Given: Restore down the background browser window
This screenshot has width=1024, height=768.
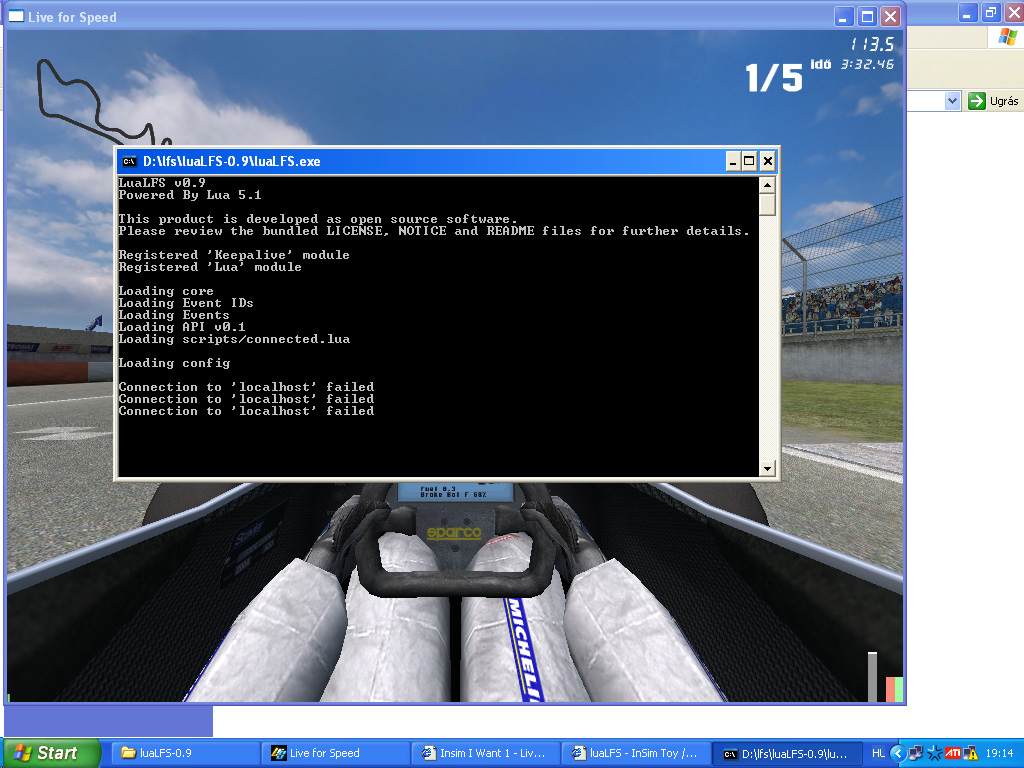Looking at the screenshot, I should coord(991,12).
